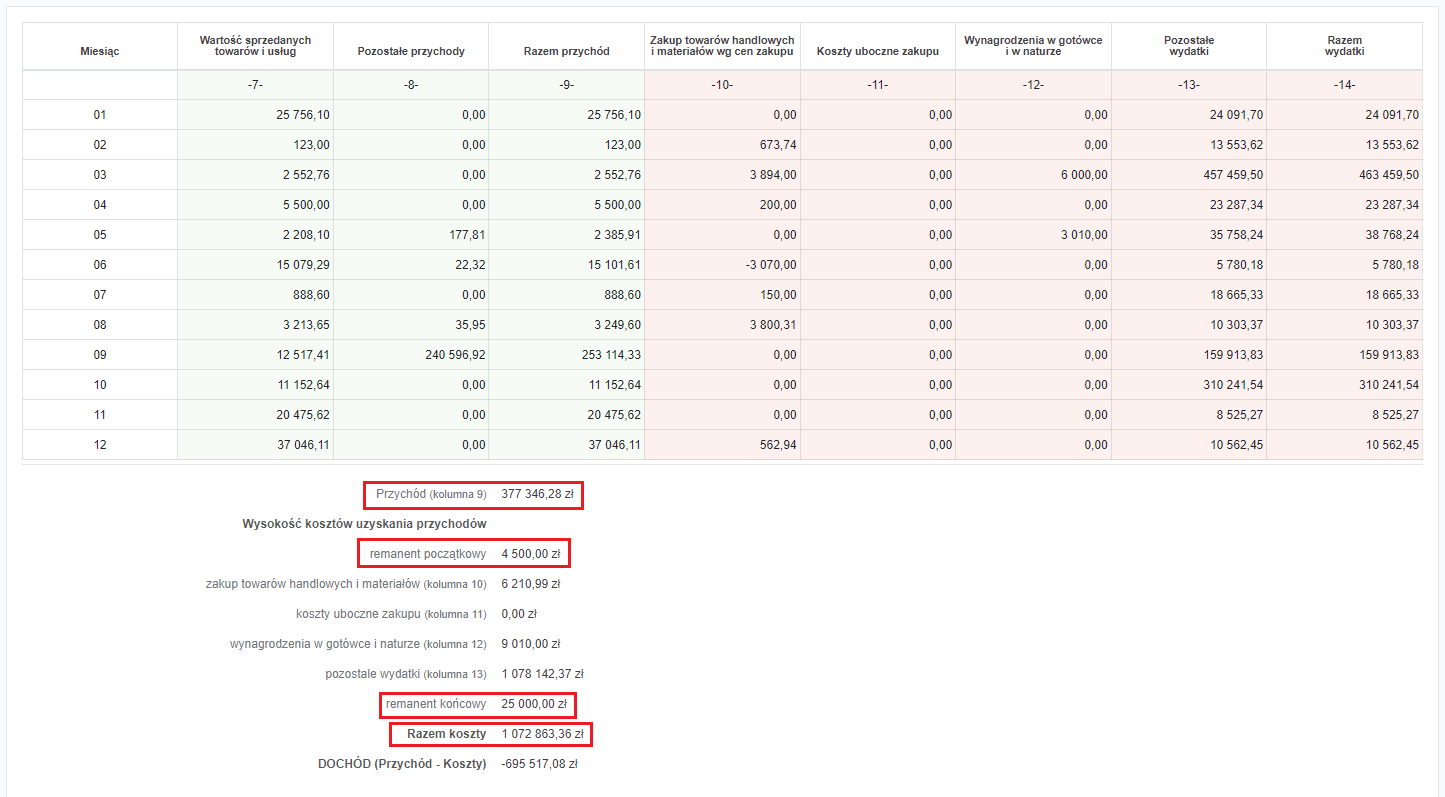Click the Wysokość kosztów uzyskania przychodów heading
The width and height of the screenshot is (1445, 797).
[x=364, y=524]
